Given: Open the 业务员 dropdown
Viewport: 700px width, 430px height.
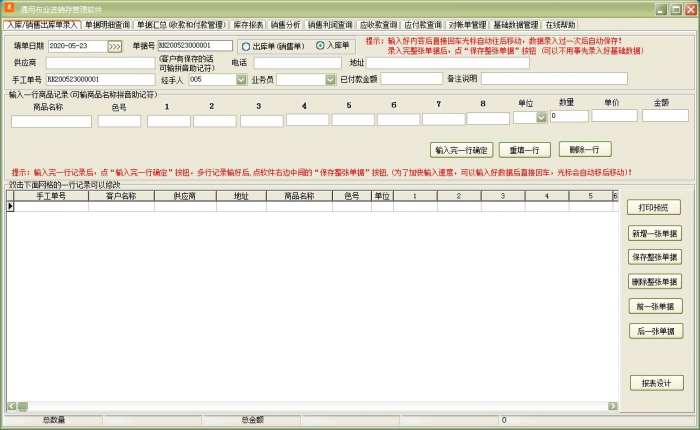Looking at the screenshot, I should click(x=330, y=79).
